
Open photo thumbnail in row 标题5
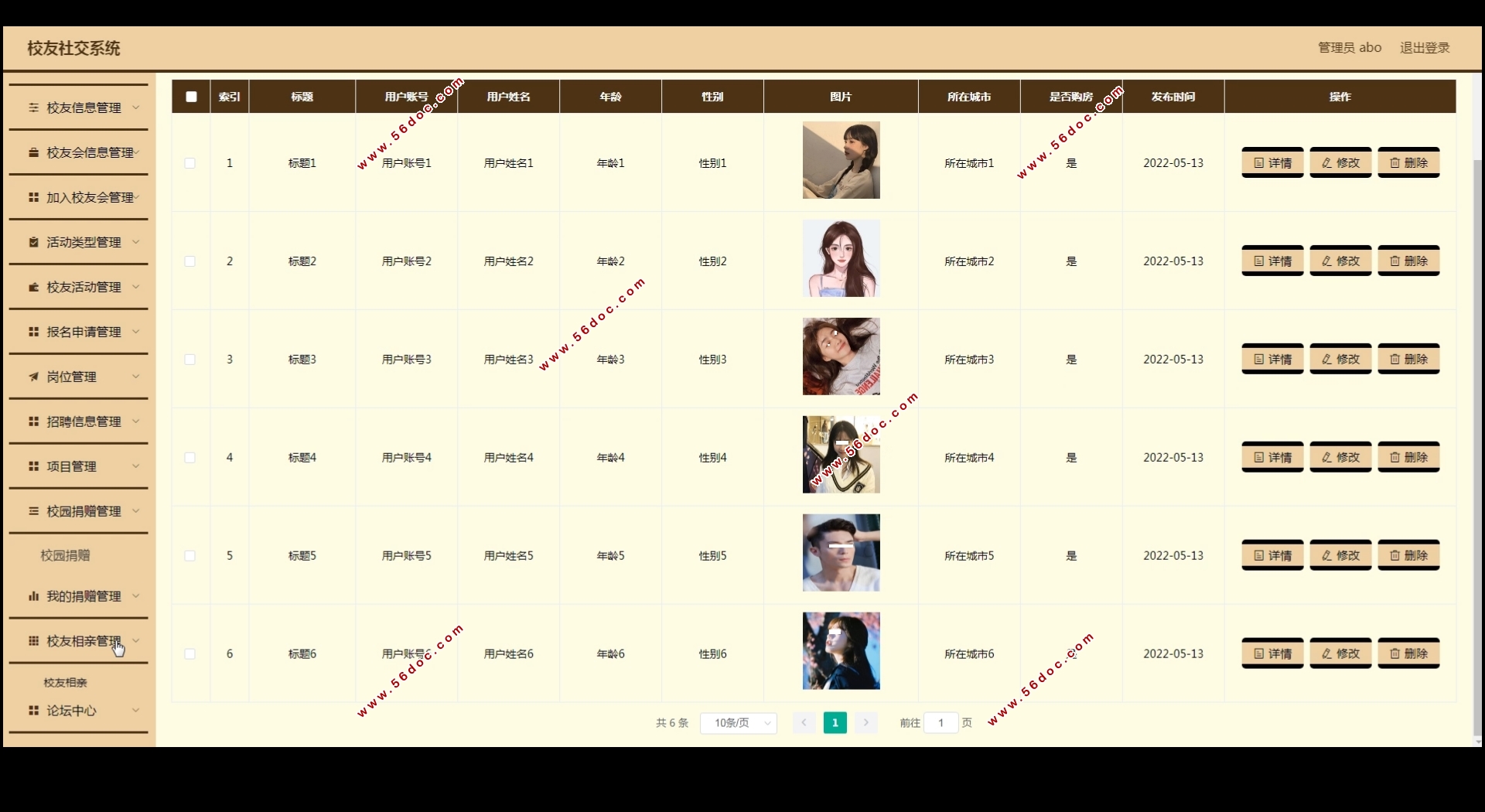click(x=841, y=553)
